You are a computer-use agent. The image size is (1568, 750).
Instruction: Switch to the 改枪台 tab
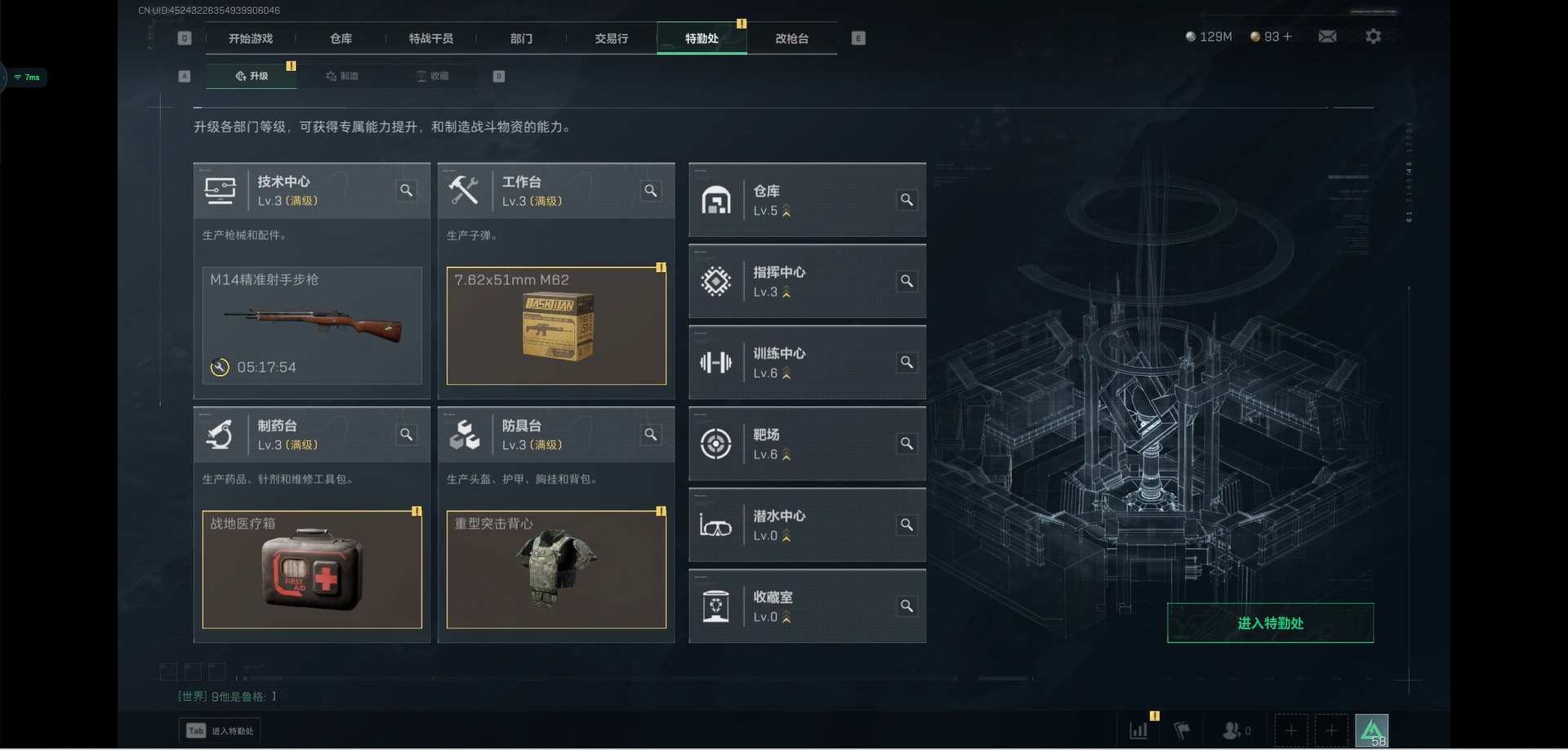[x=791, y=38]
